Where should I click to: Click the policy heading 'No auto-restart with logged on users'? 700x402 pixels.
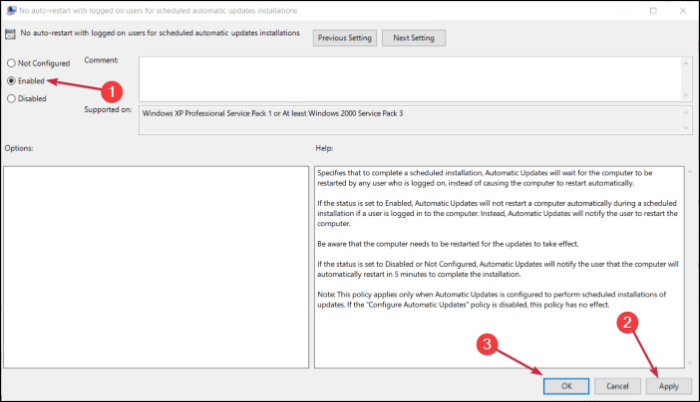(160, 33)
